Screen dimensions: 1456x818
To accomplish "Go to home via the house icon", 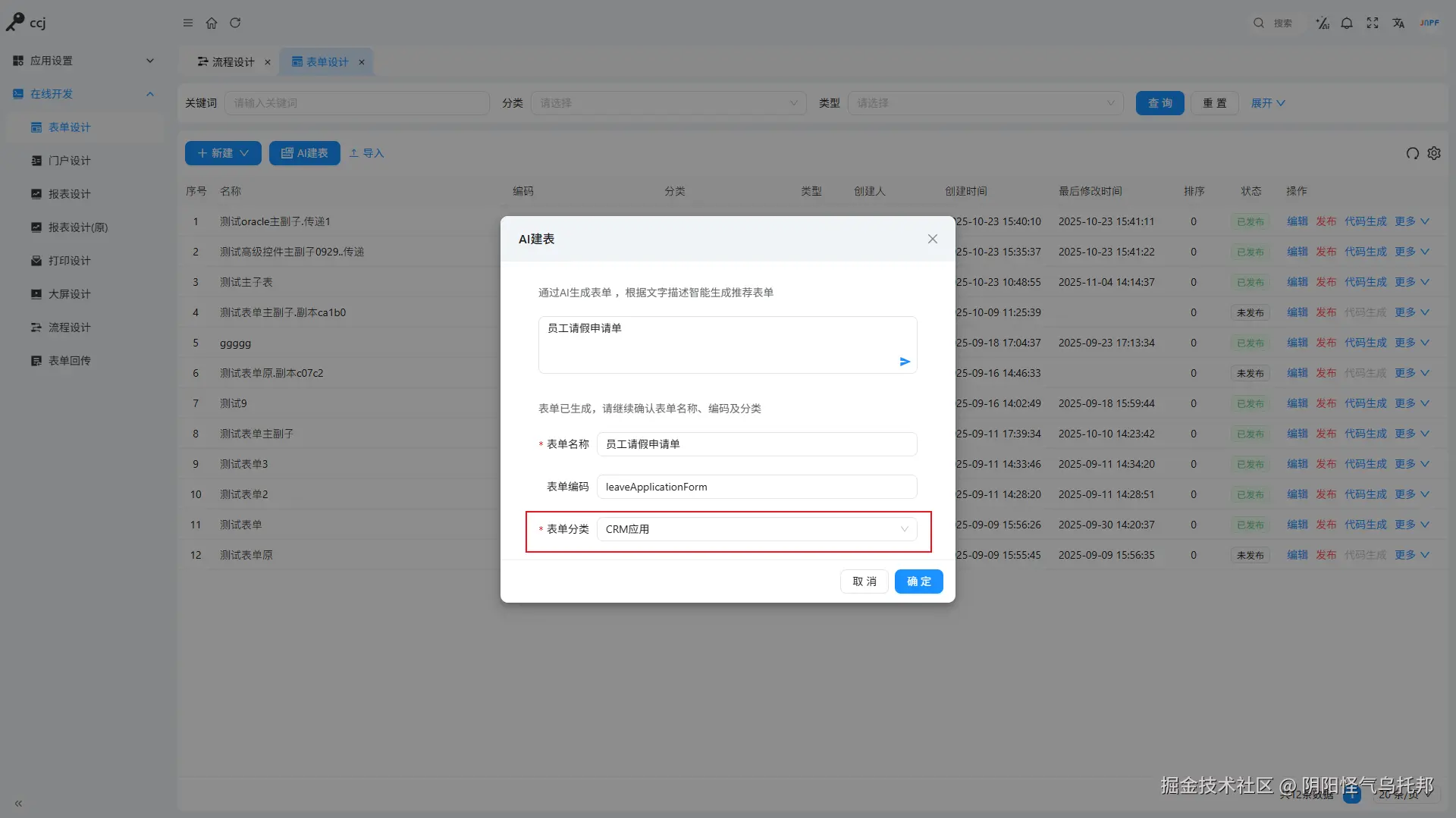I will [x=212, y=23].
